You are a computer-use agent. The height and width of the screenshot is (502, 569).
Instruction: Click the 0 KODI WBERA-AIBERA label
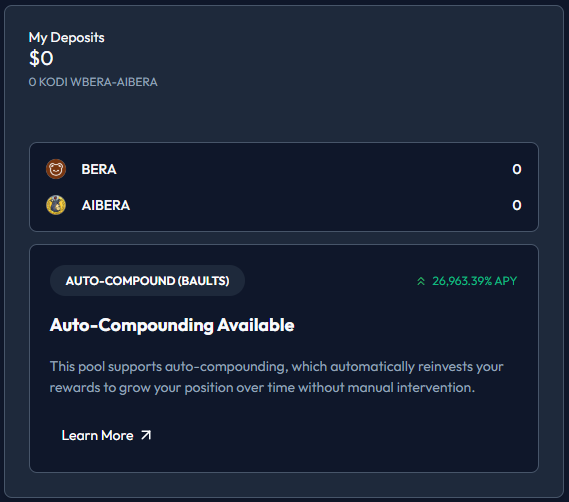point(93,82)
